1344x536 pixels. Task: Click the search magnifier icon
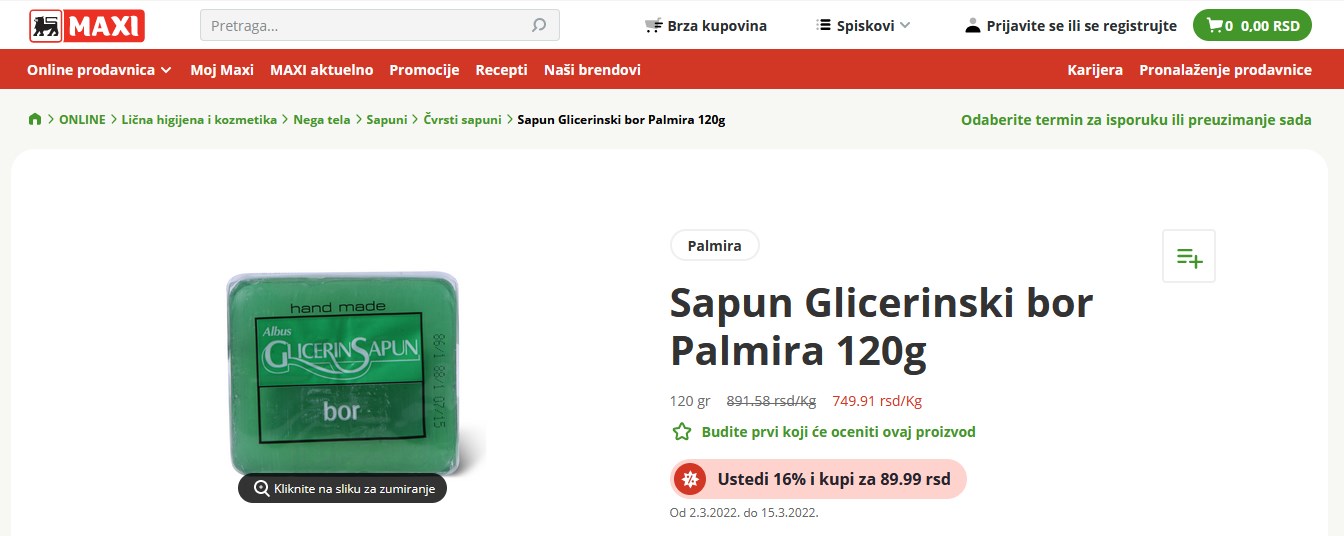pos(539,25)
